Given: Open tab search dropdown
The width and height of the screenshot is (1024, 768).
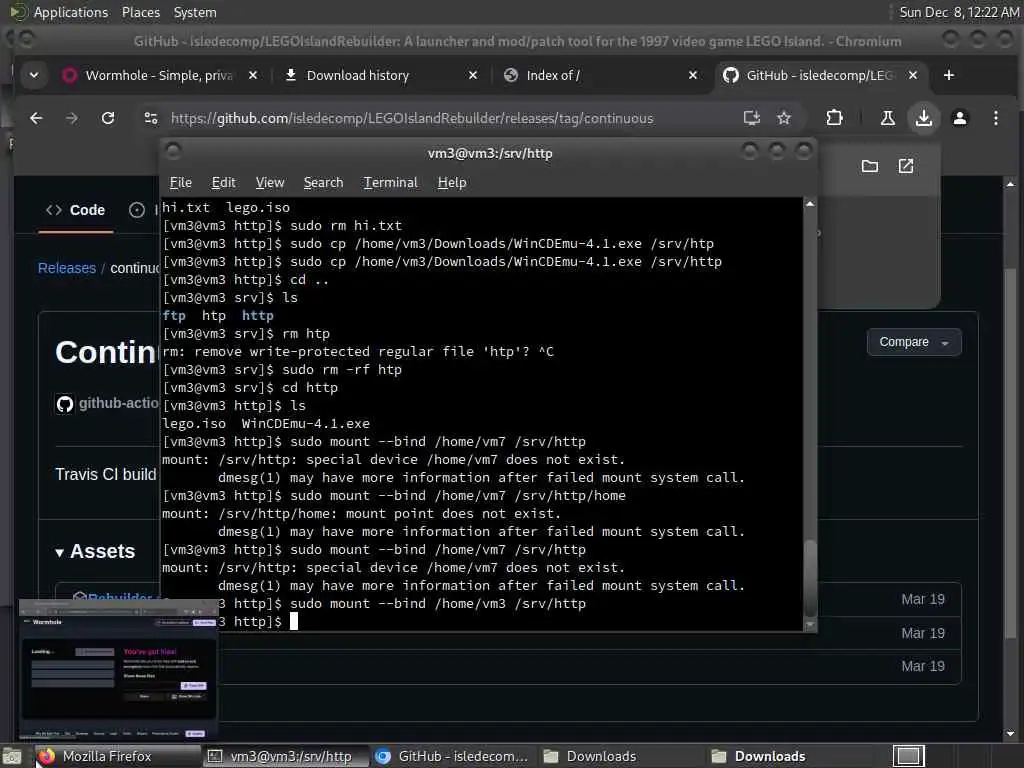Looking at the screenshot, I should pyautogui.click(x=34, y=75).
